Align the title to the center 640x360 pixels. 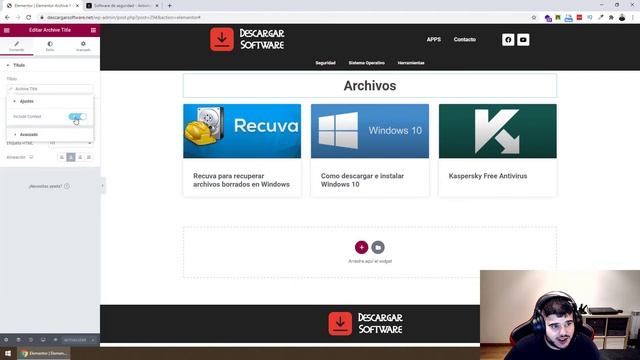coord(71,157)
